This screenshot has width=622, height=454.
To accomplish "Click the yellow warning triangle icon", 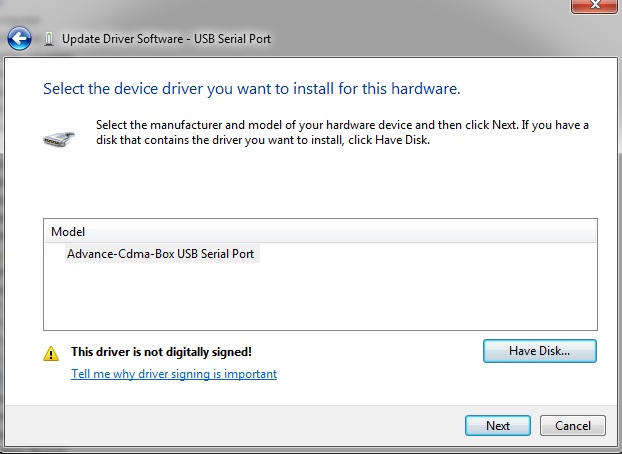I will click(x=50, y=353).
